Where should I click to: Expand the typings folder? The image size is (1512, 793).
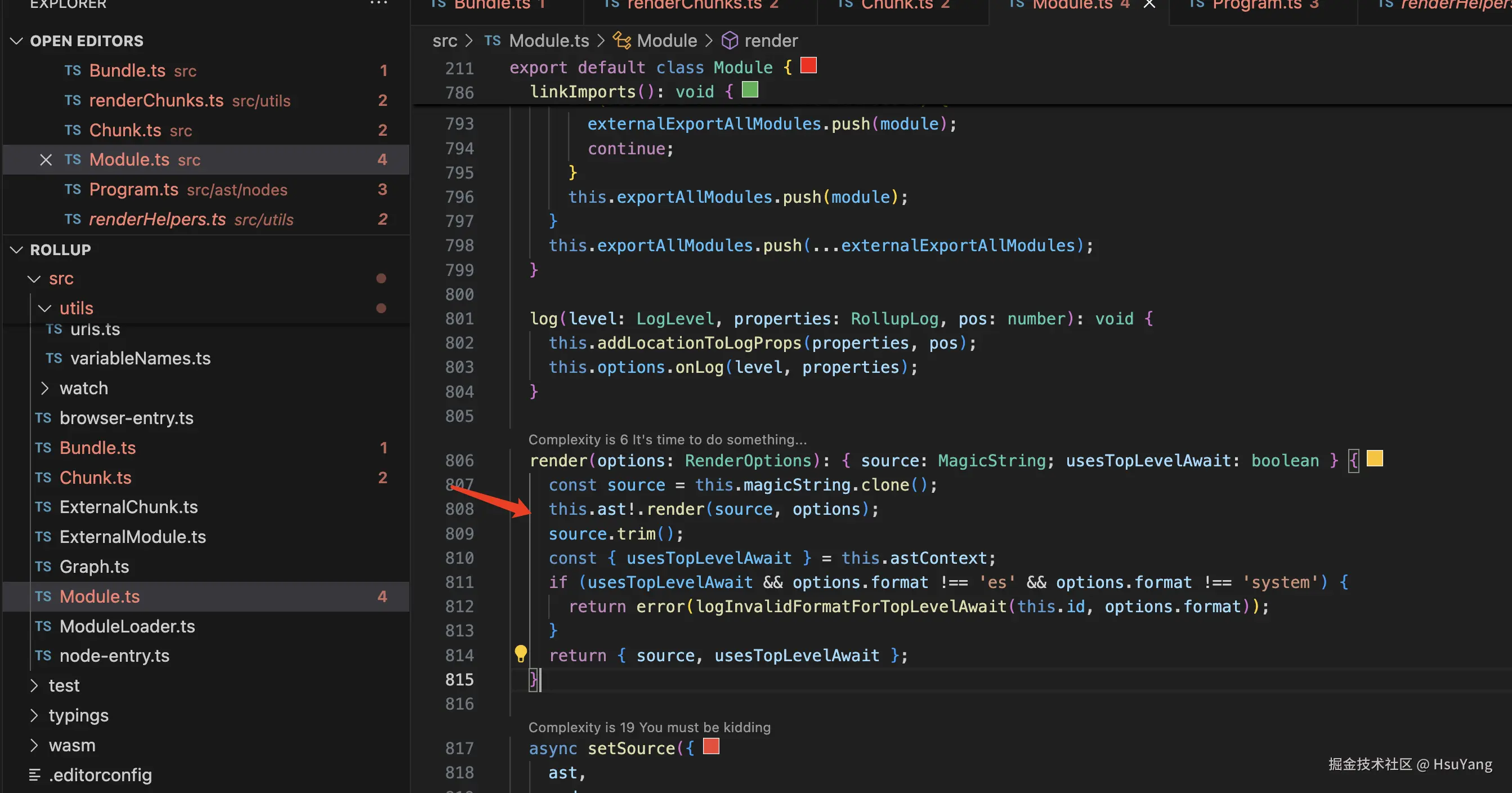pos(34,715)
